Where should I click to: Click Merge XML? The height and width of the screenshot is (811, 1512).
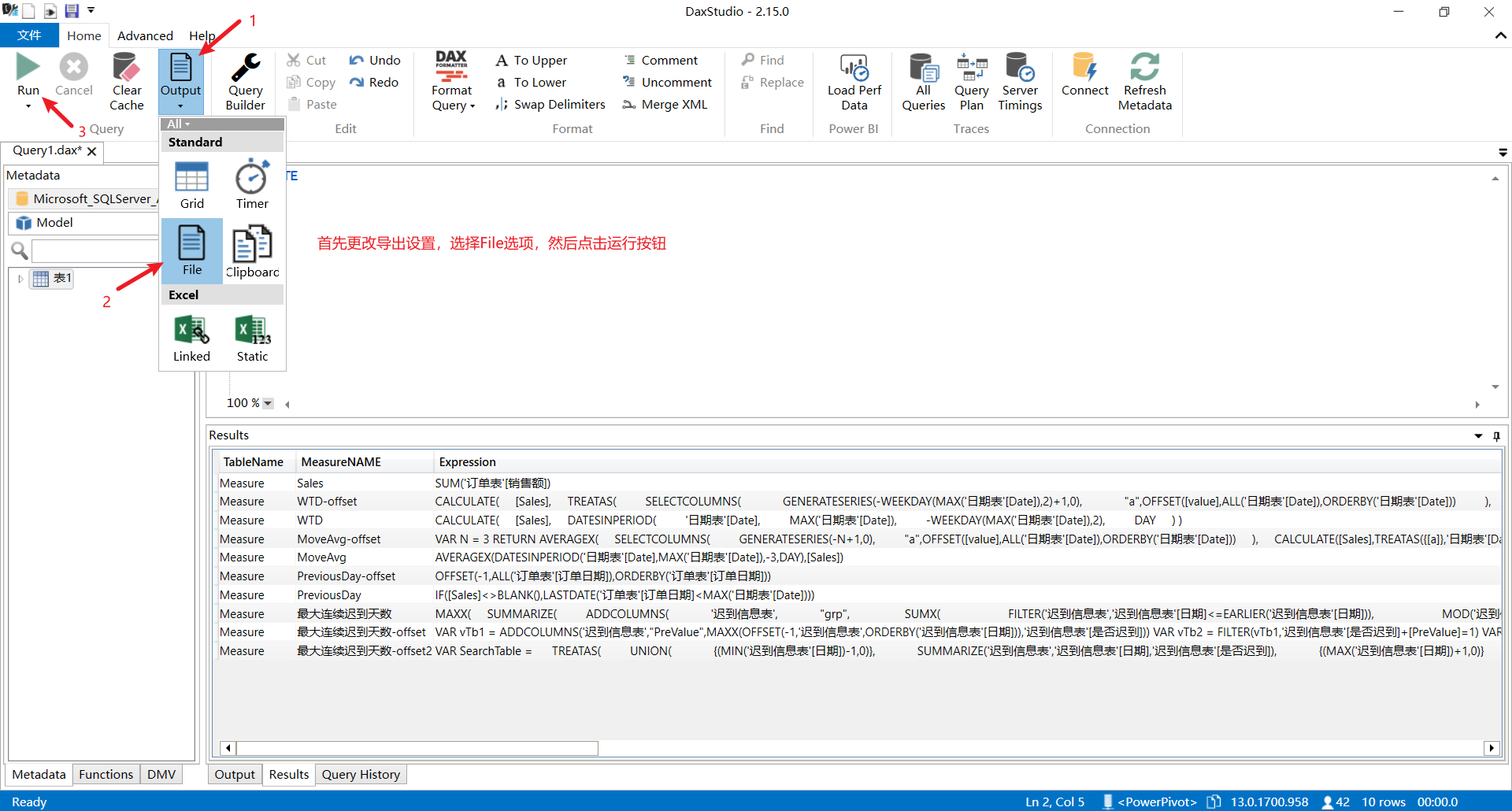[665, 104]
